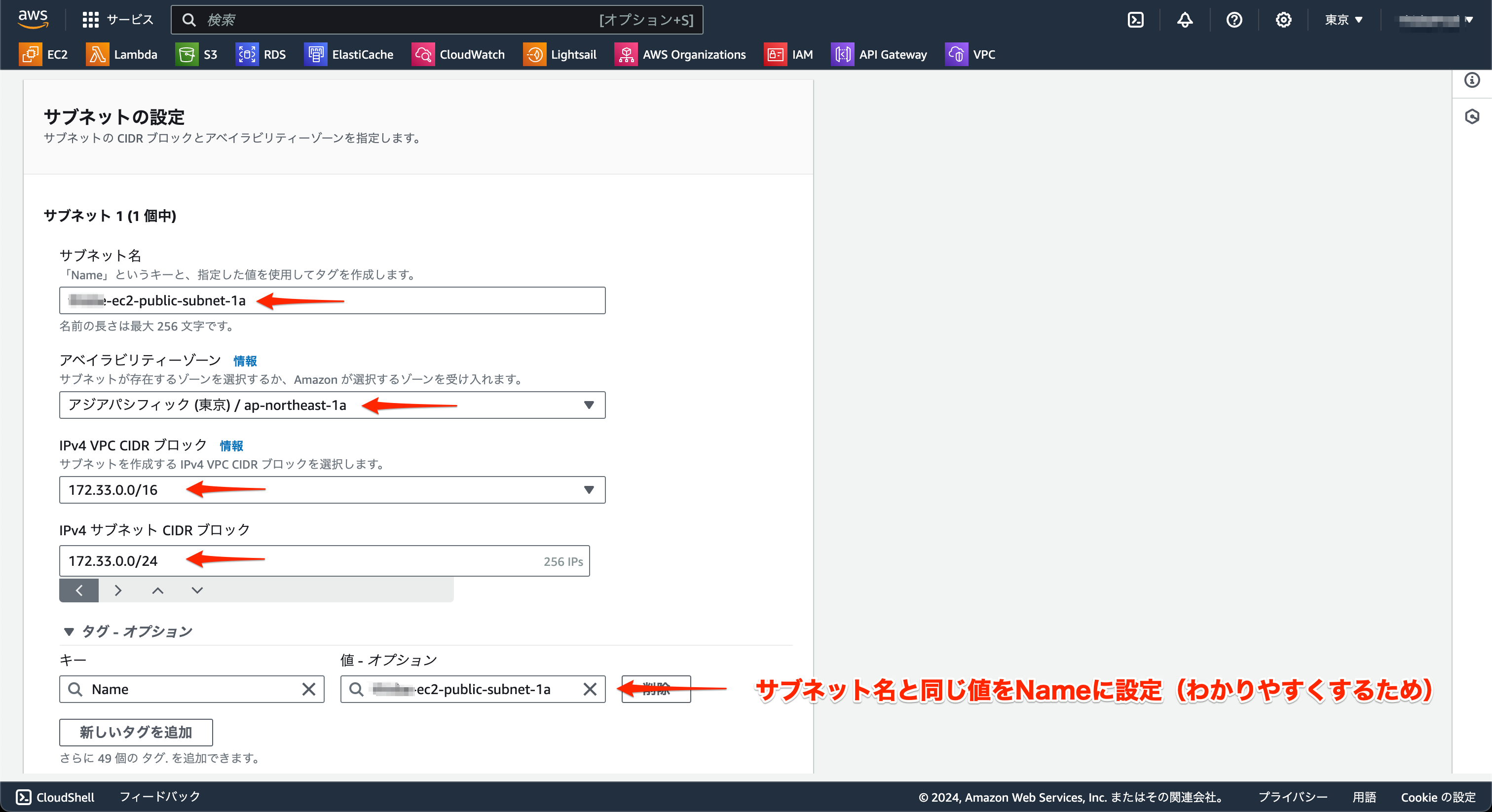Screen dimensions: 1492x812
Task: Click inside the subnet name input field
Action: (332, 300)
